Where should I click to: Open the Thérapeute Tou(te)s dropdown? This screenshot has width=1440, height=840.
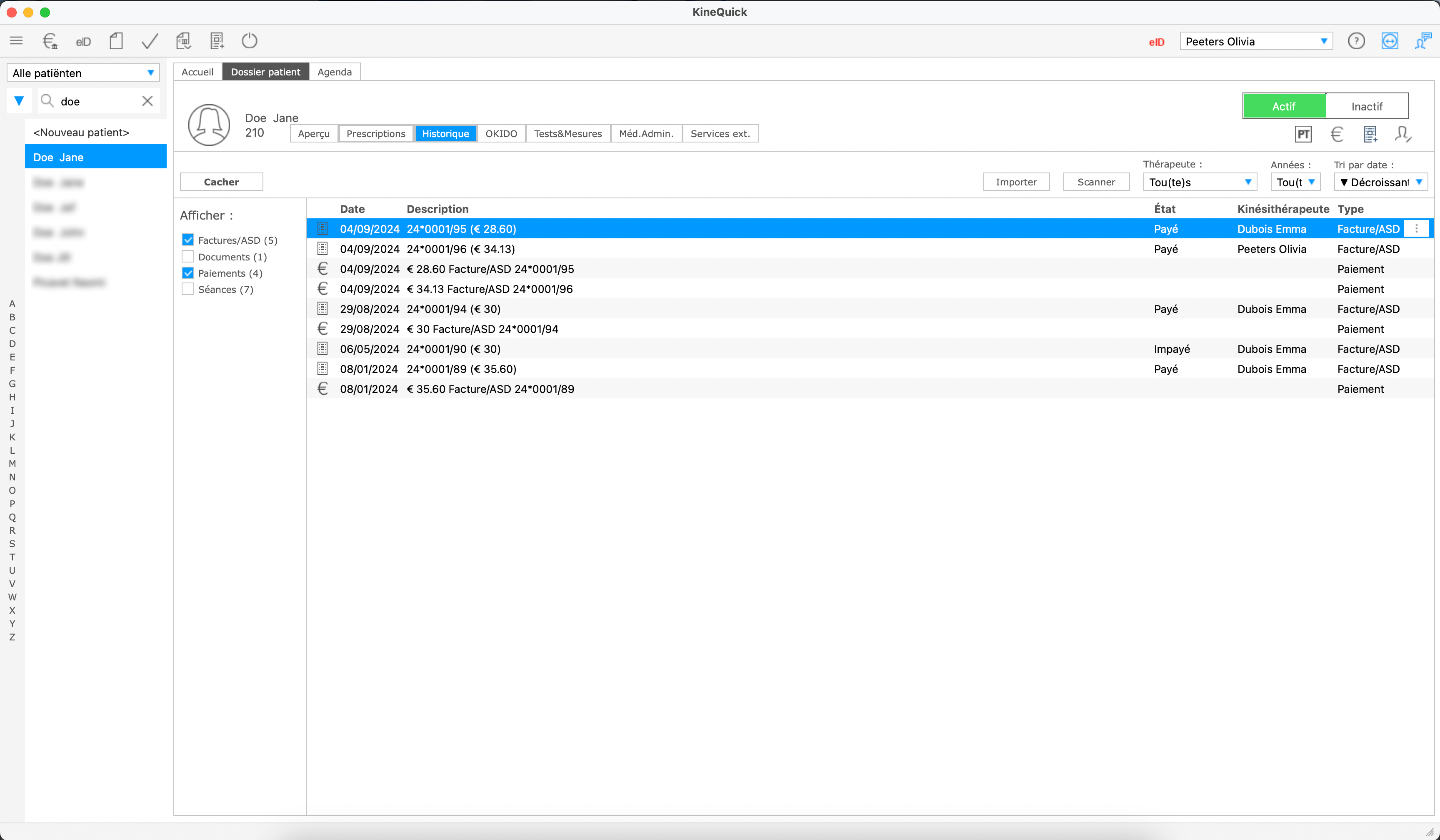pyautogui.click(x=1200, y=182)
